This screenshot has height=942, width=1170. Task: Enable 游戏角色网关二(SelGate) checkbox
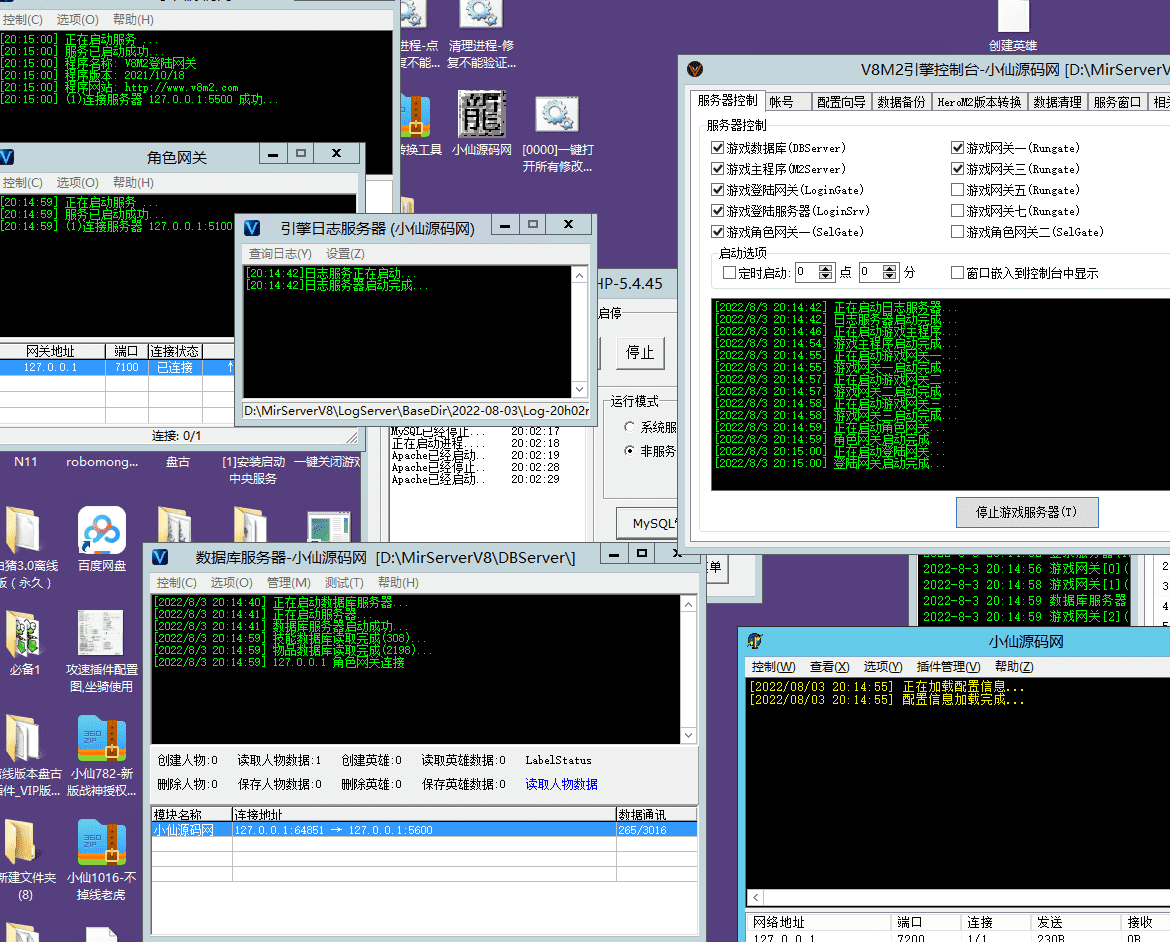click(x=957, y=231)
